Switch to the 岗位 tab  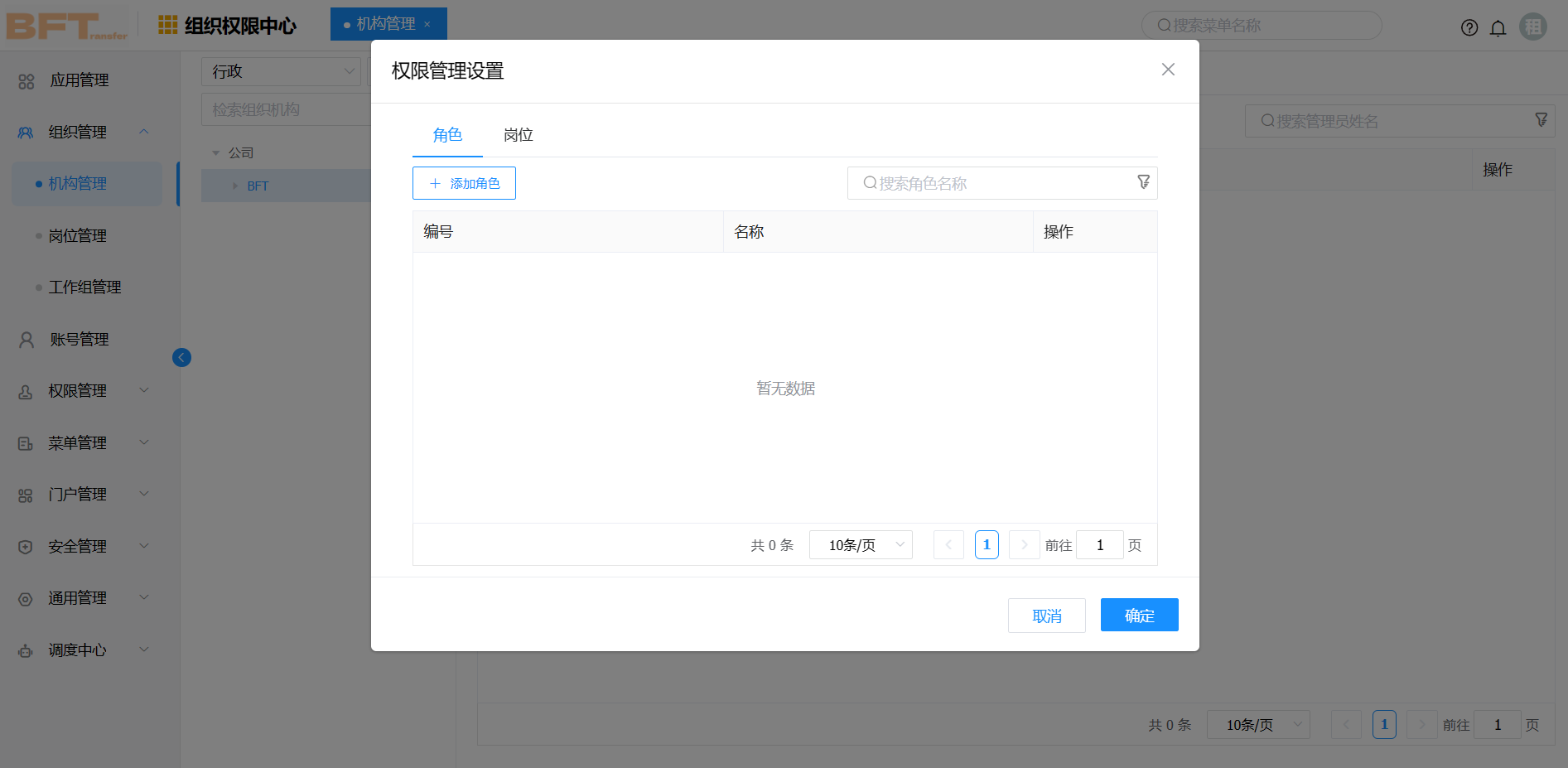coord(519,134)
